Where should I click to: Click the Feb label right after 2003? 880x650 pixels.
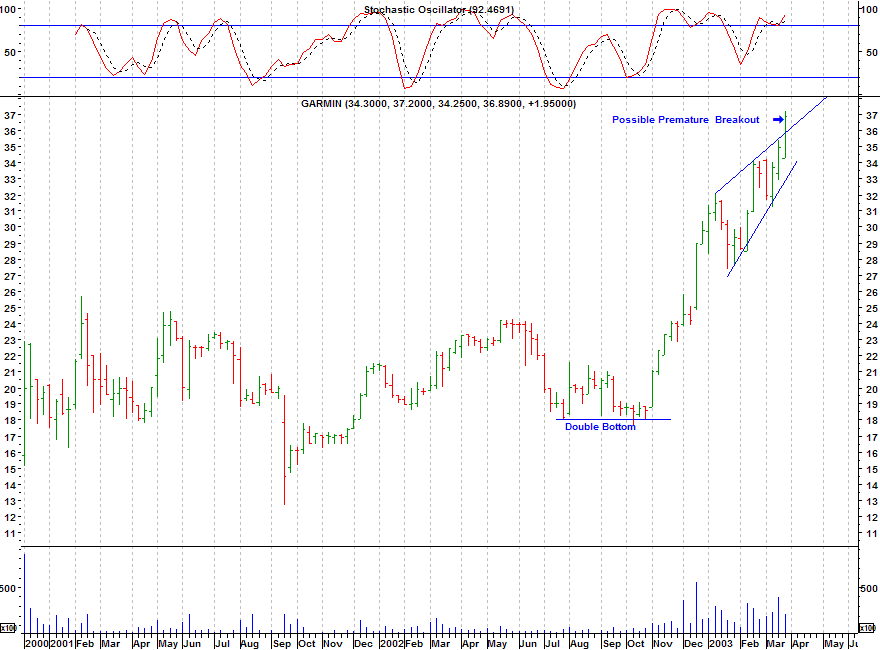750,644
